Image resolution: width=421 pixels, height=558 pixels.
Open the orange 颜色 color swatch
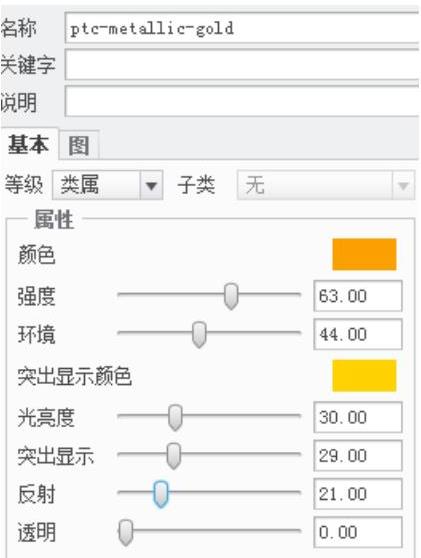click(x=364, y=255)
